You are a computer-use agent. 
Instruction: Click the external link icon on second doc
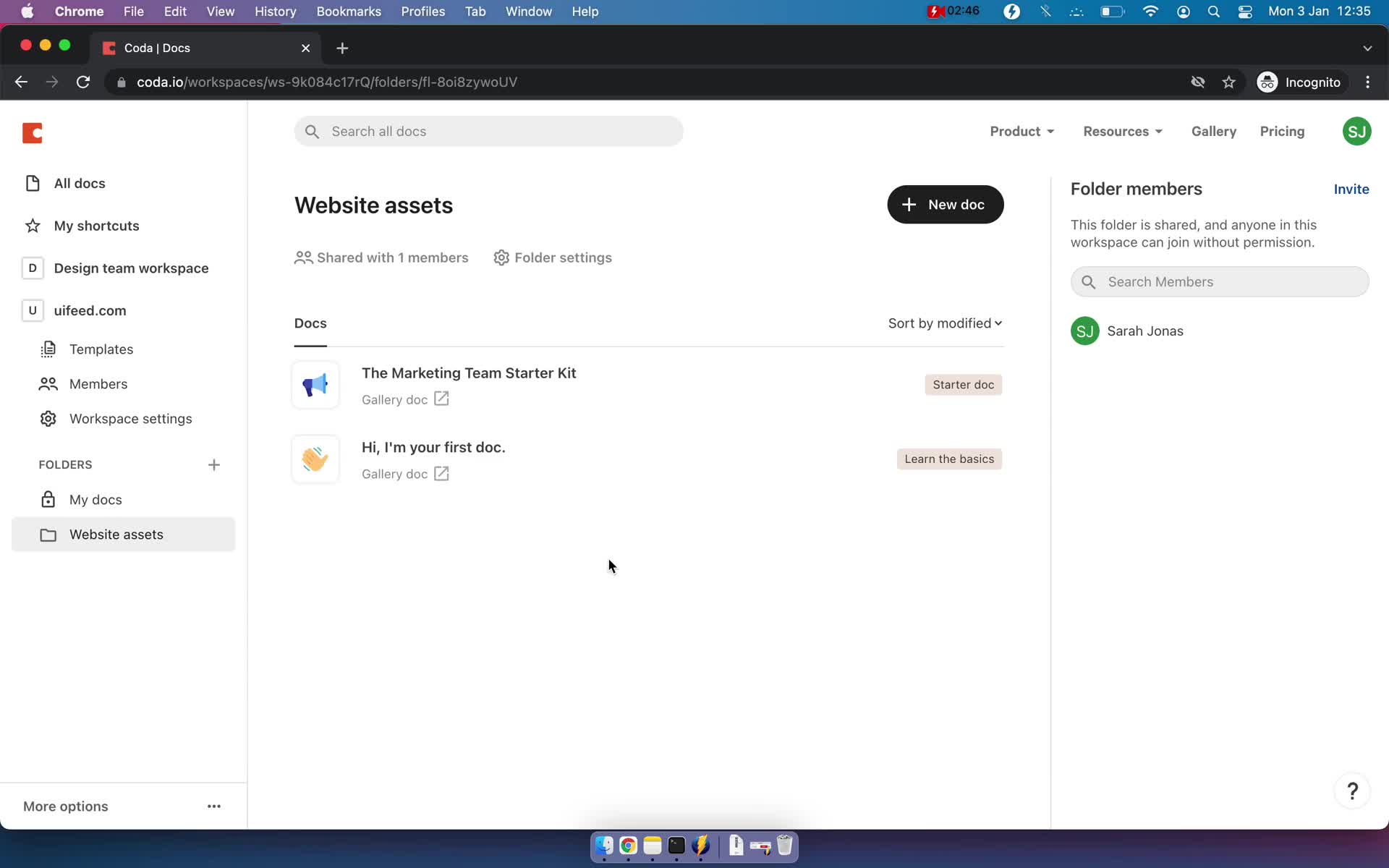click(x=441, y=472)
